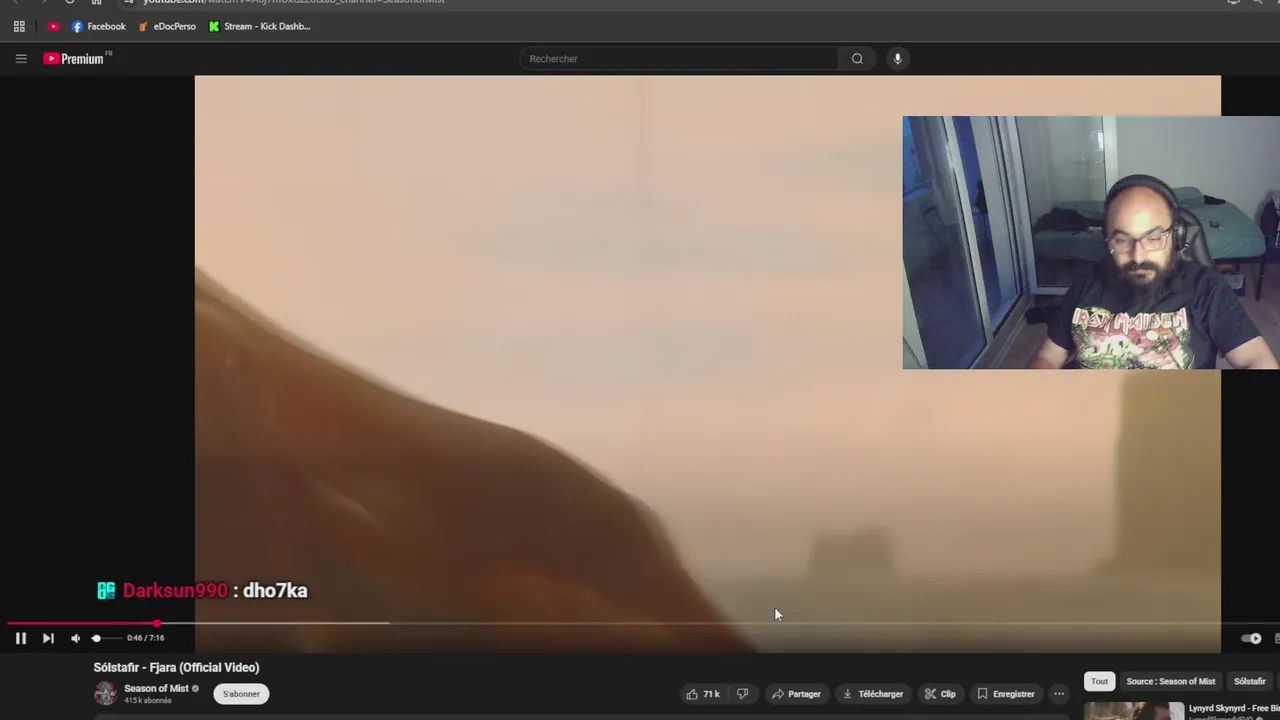This screenshot has width=1280, height=720.
Task: Create a Clip with the scissors button
Action: pyautogui.click(x=940, y=694)
